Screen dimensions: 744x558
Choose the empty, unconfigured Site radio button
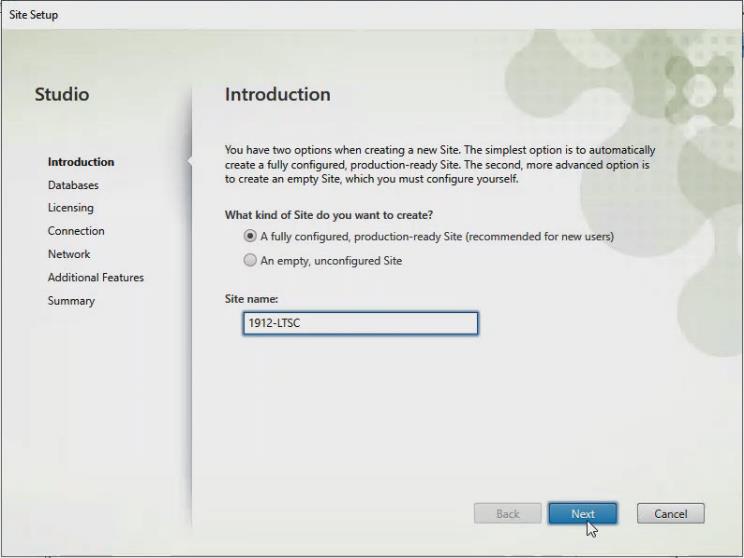click(x=250, y=260)
